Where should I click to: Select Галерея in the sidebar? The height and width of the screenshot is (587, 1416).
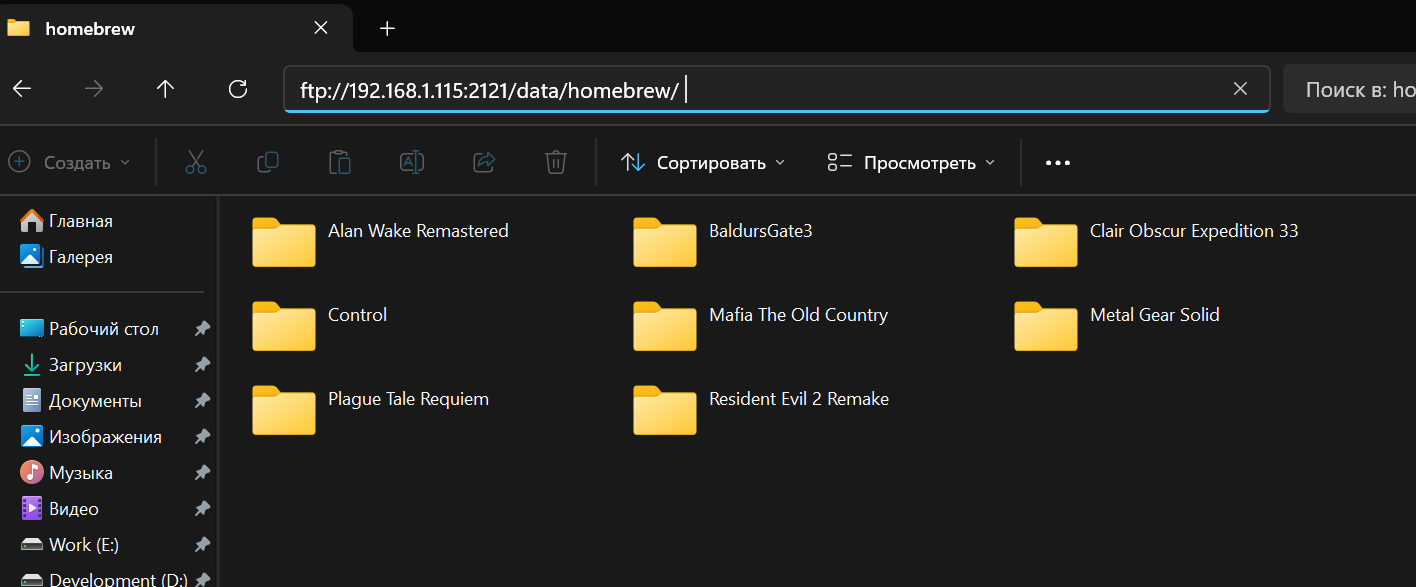pyautogui.click(x=67, y=257)
